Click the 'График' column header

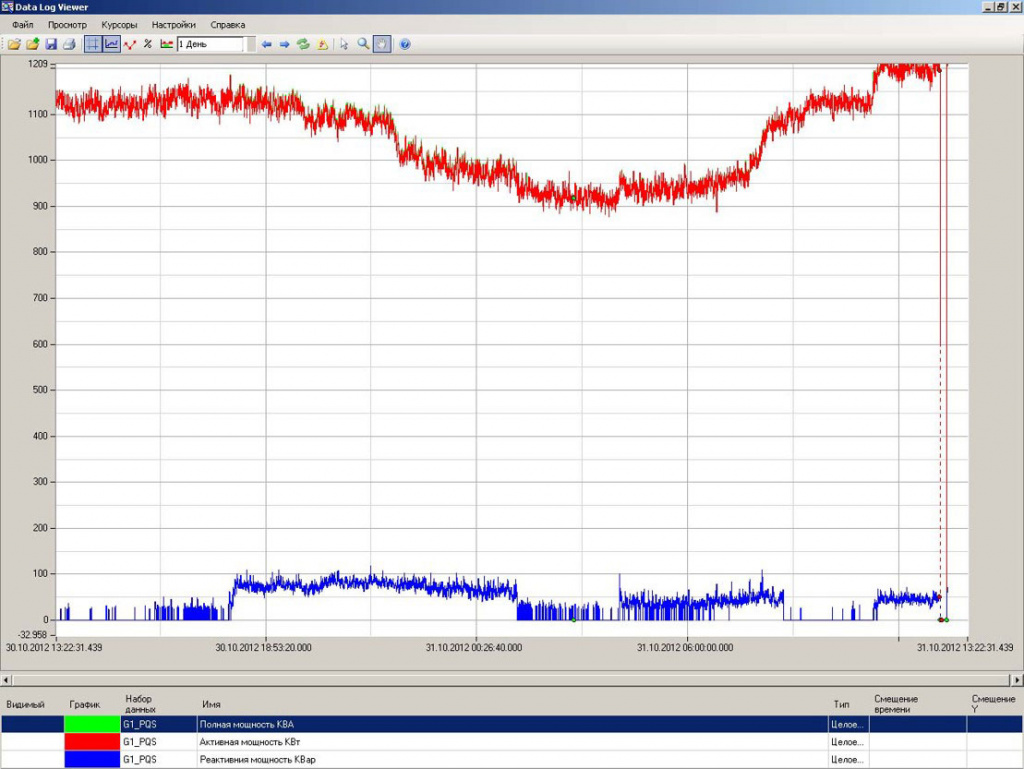85,704
